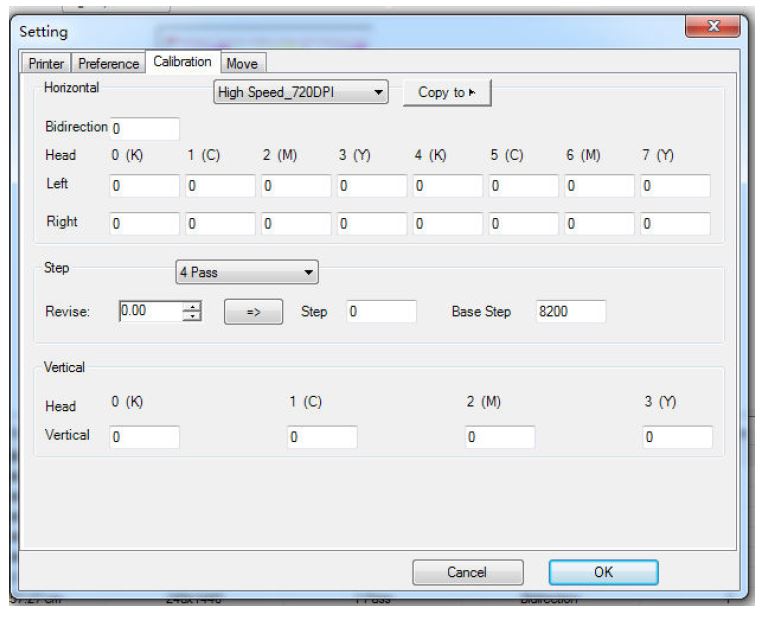Expand the High Speed_720DPI dropdown
This screenshot has width=765, height=618.
coord(302,93)
